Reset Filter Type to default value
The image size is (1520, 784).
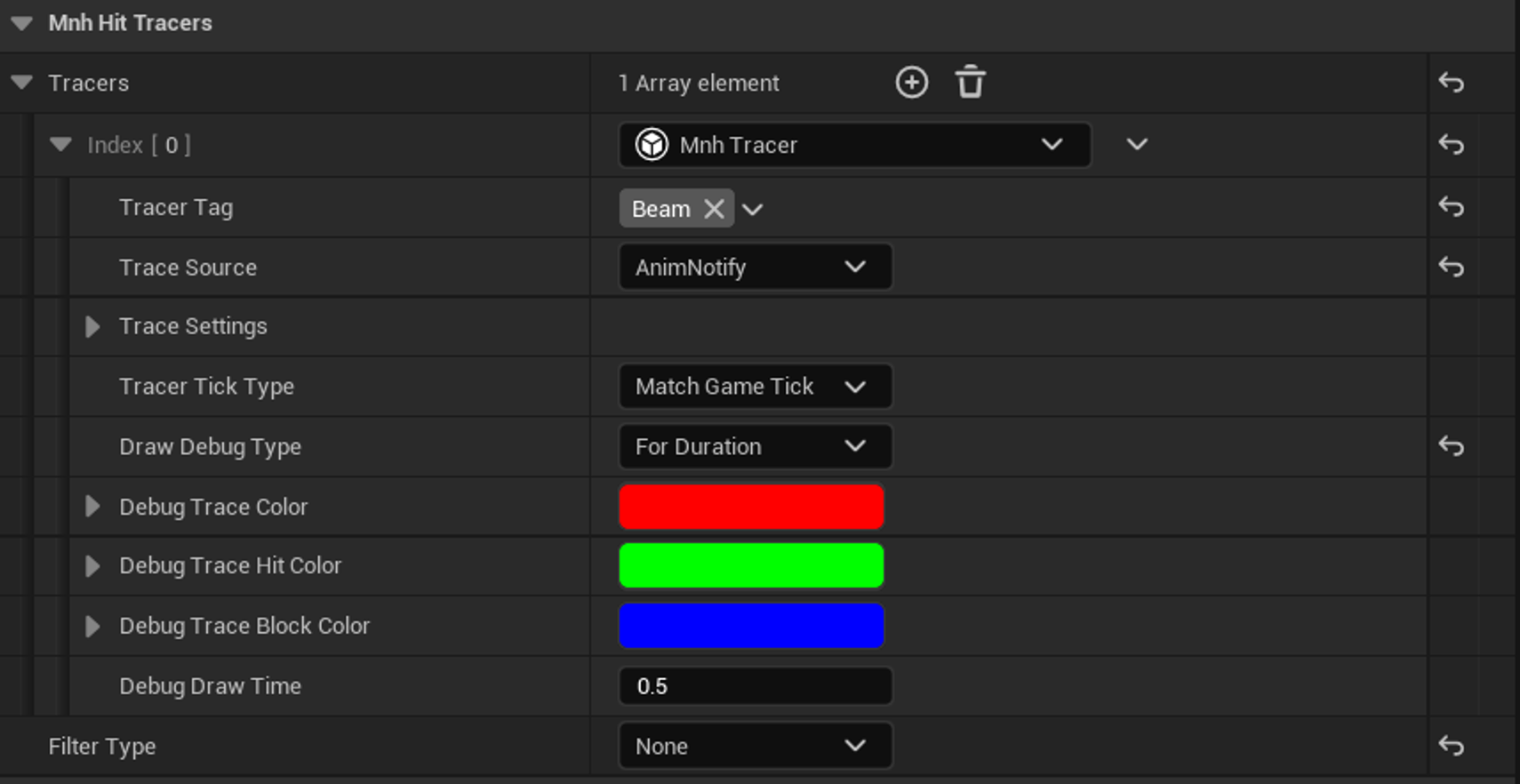click(x=1451, y=746)
